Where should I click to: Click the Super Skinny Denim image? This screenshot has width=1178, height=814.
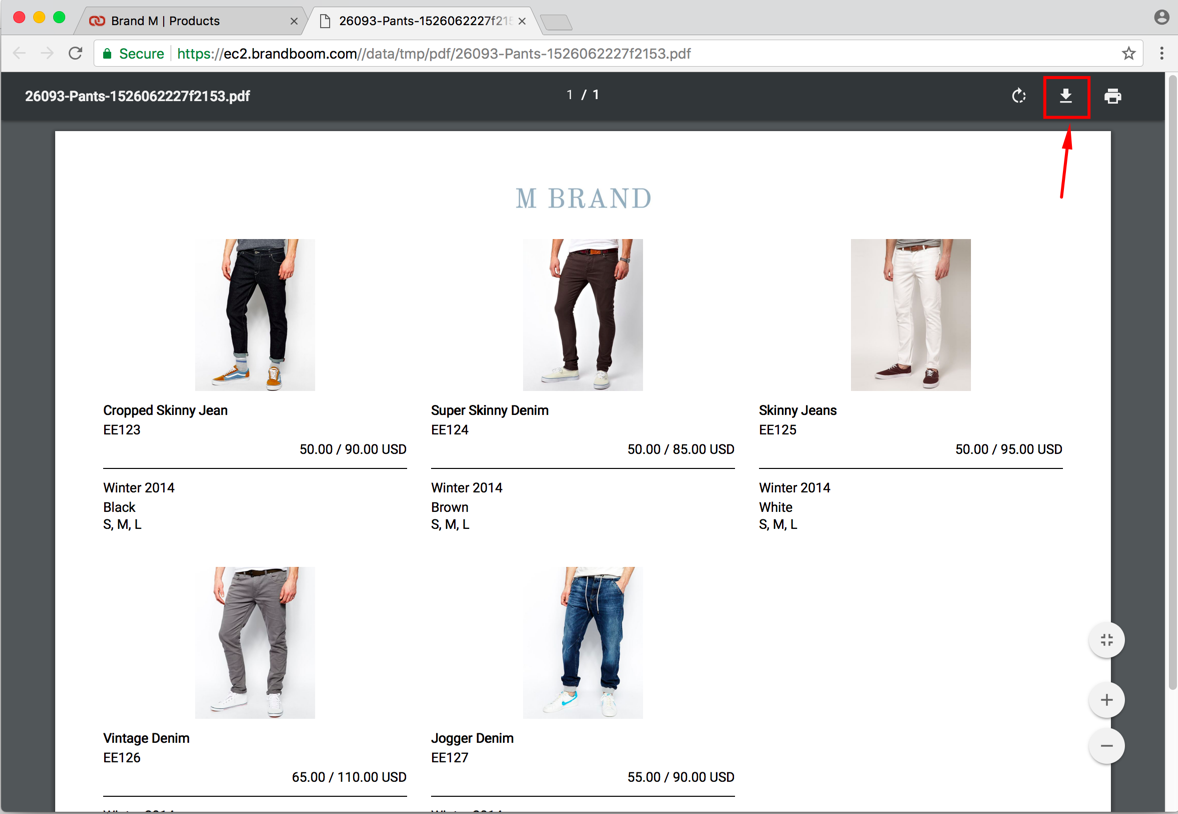coord(583,315)
